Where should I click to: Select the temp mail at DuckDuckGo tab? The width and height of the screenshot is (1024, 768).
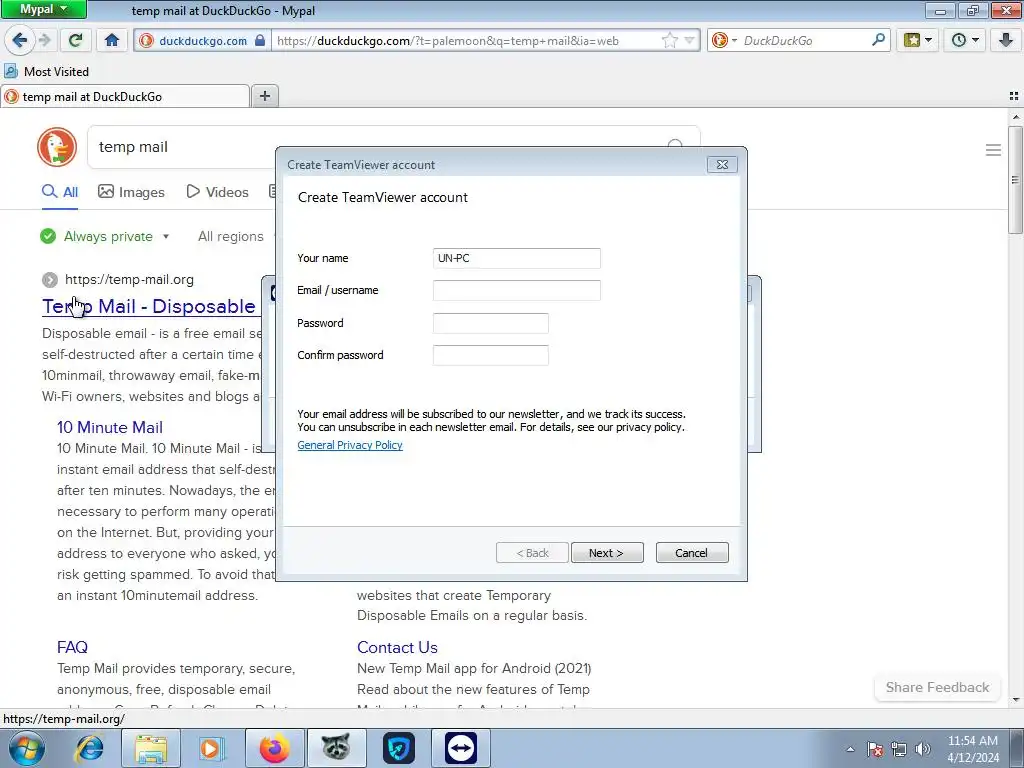[x=125, y=97]
